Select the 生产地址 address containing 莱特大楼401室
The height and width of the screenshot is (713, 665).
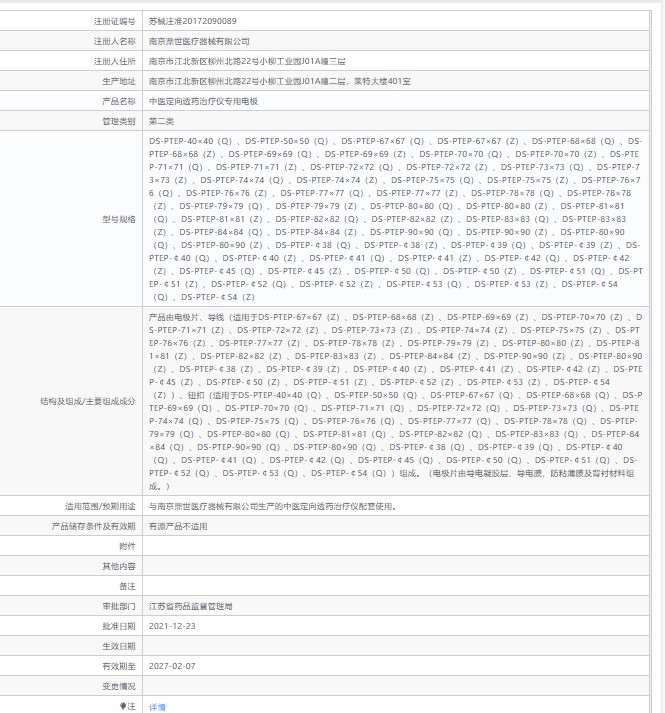tap(280, 81)
